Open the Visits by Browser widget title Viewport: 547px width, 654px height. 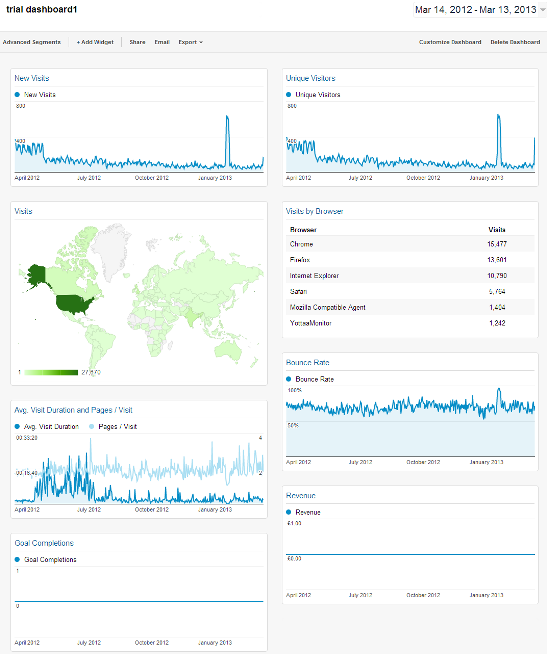[x=314, y=211]
